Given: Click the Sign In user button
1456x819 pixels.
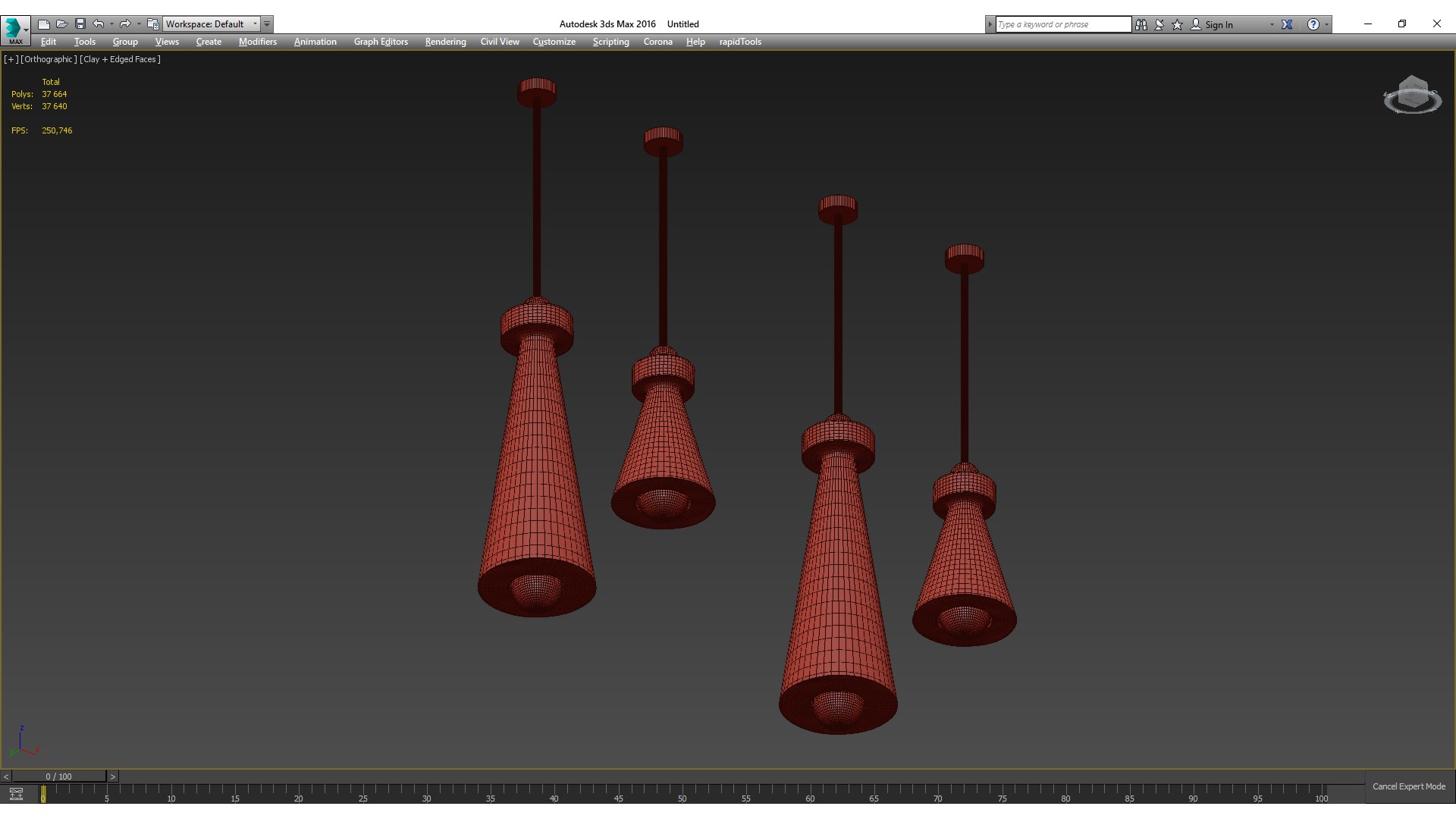Looking at the screenshot, I should coord(1212,24).
